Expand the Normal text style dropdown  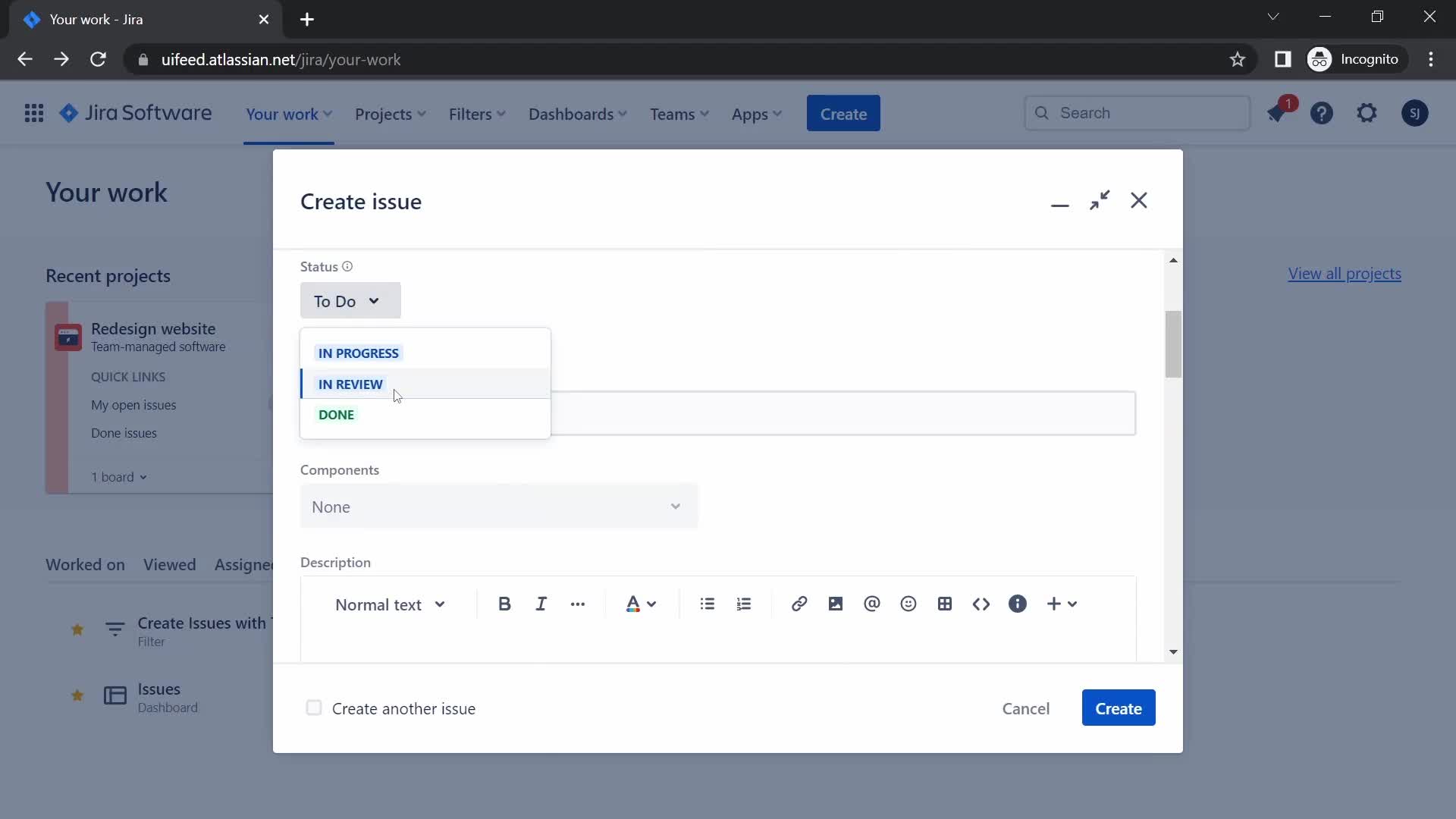coord(389,604)
